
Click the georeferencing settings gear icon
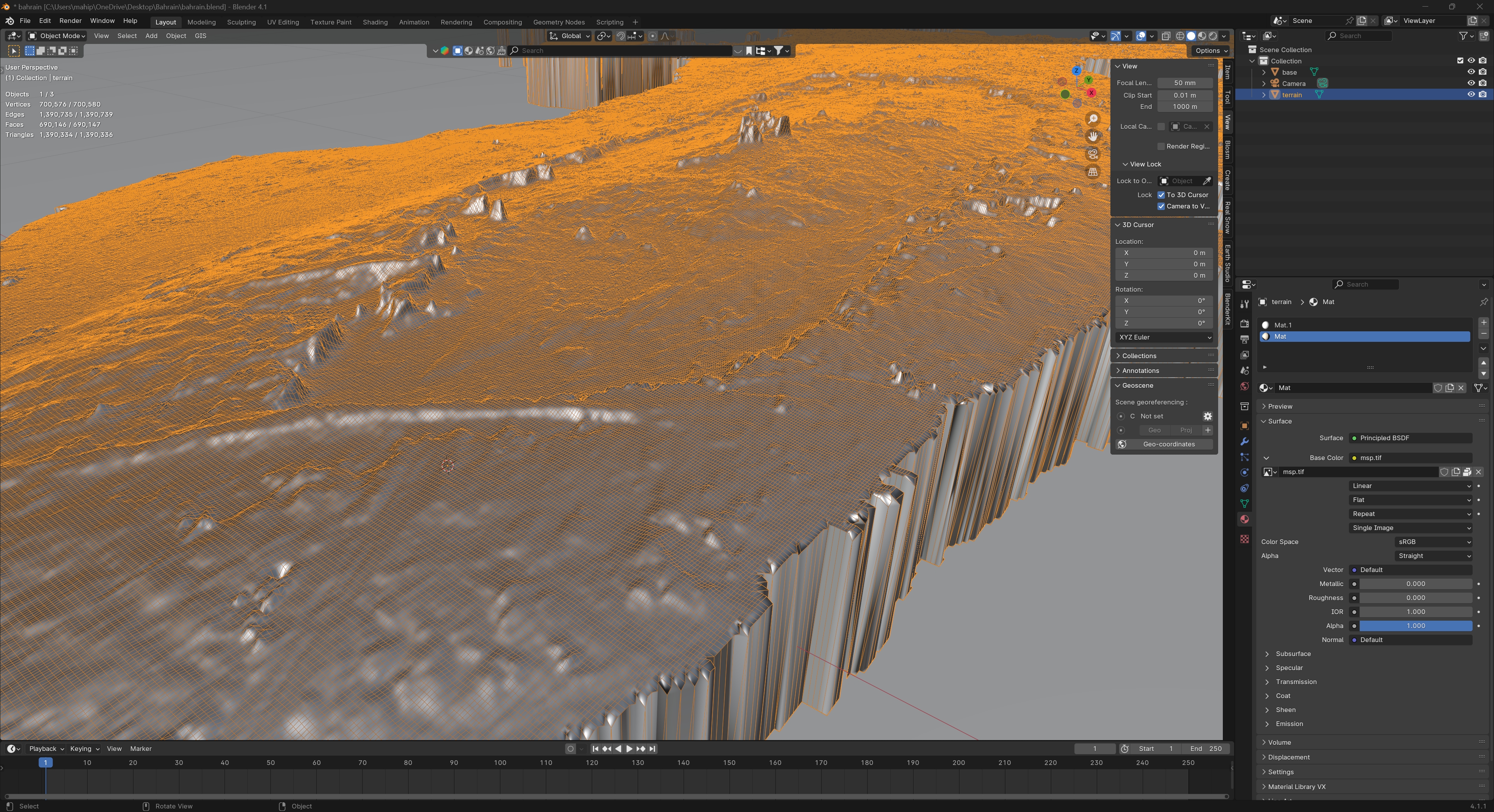point(1208,416)
